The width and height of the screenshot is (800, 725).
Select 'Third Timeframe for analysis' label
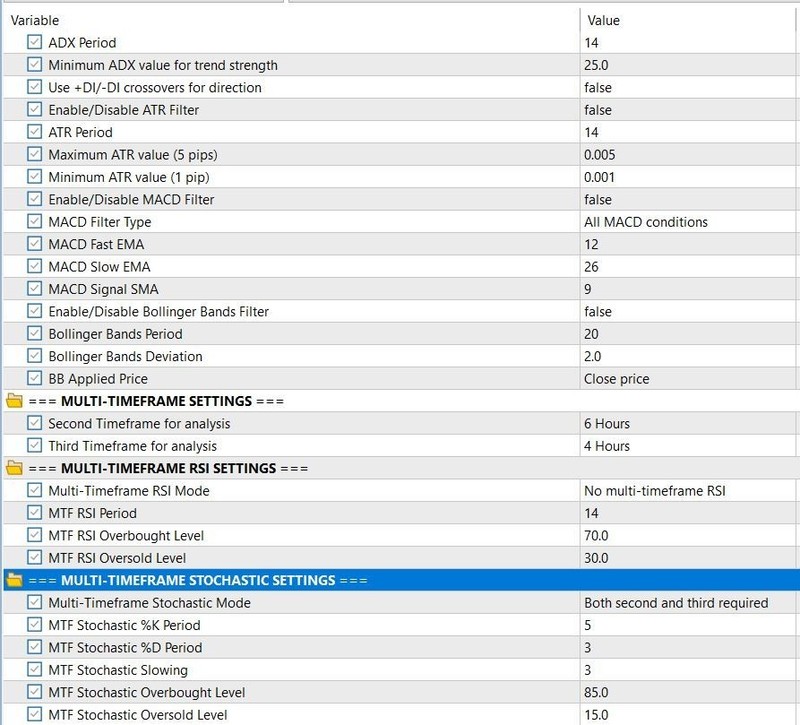click(x=133, y=446)
